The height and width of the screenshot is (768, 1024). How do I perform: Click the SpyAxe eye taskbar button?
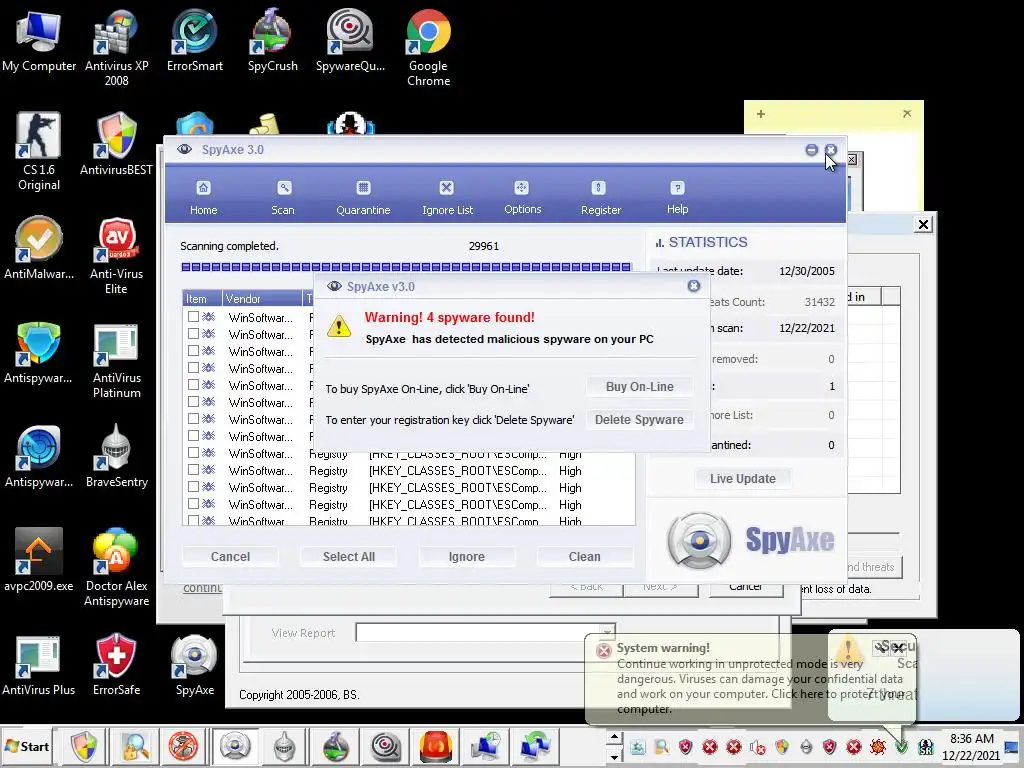tap(235, 746)
